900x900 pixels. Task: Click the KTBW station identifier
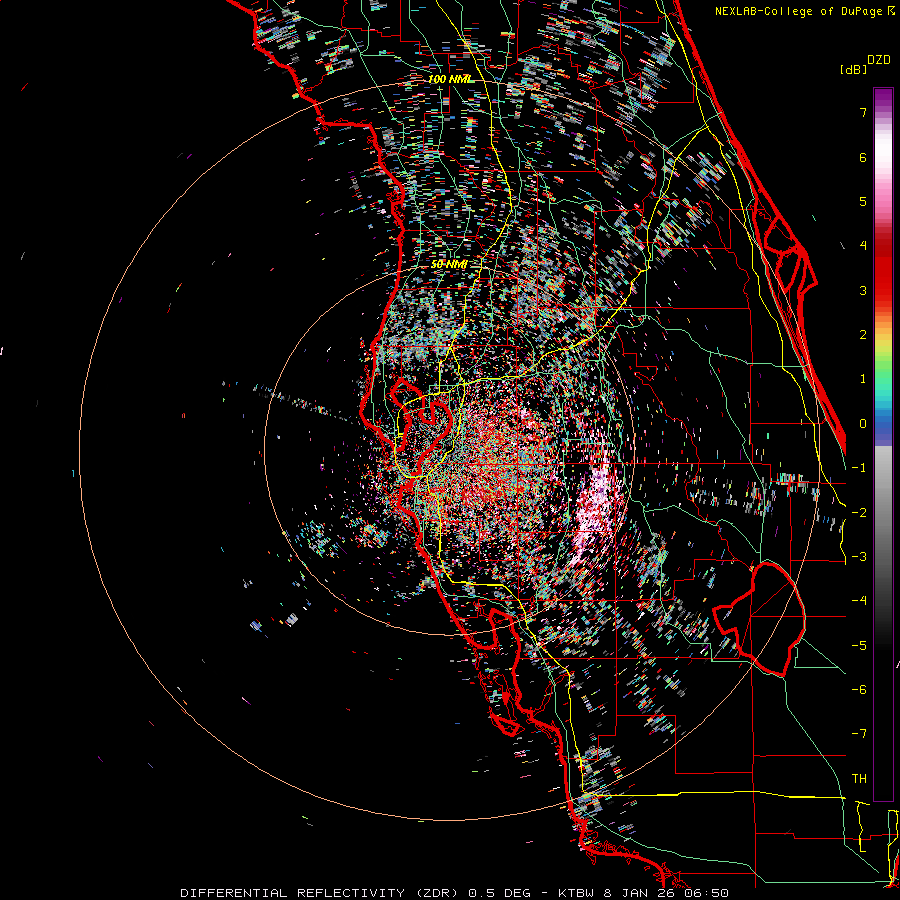pyautogui.click(x=576, y=893)
